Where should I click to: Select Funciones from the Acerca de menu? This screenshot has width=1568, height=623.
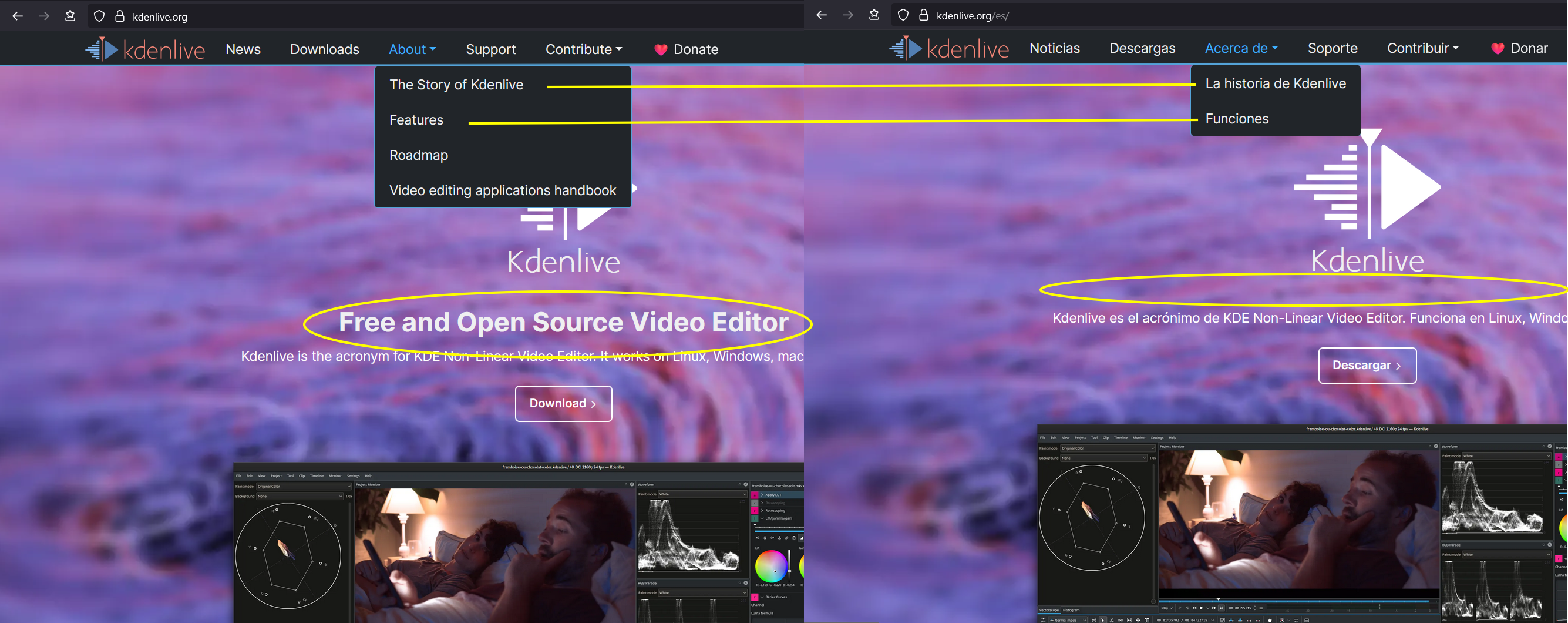coord(1236,119)
